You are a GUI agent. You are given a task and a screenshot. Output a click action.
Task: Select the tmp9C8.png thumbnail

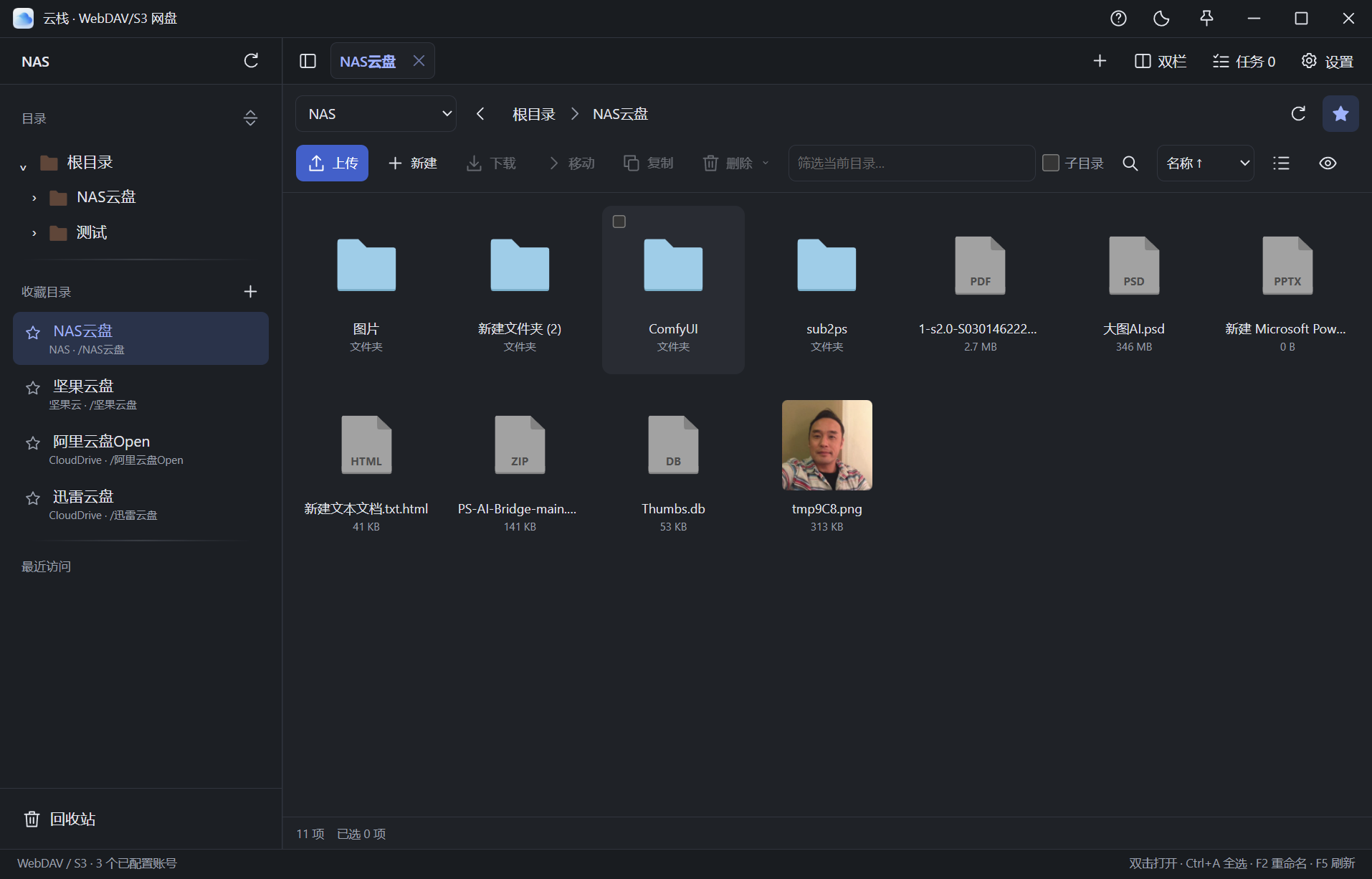[826, 445]
